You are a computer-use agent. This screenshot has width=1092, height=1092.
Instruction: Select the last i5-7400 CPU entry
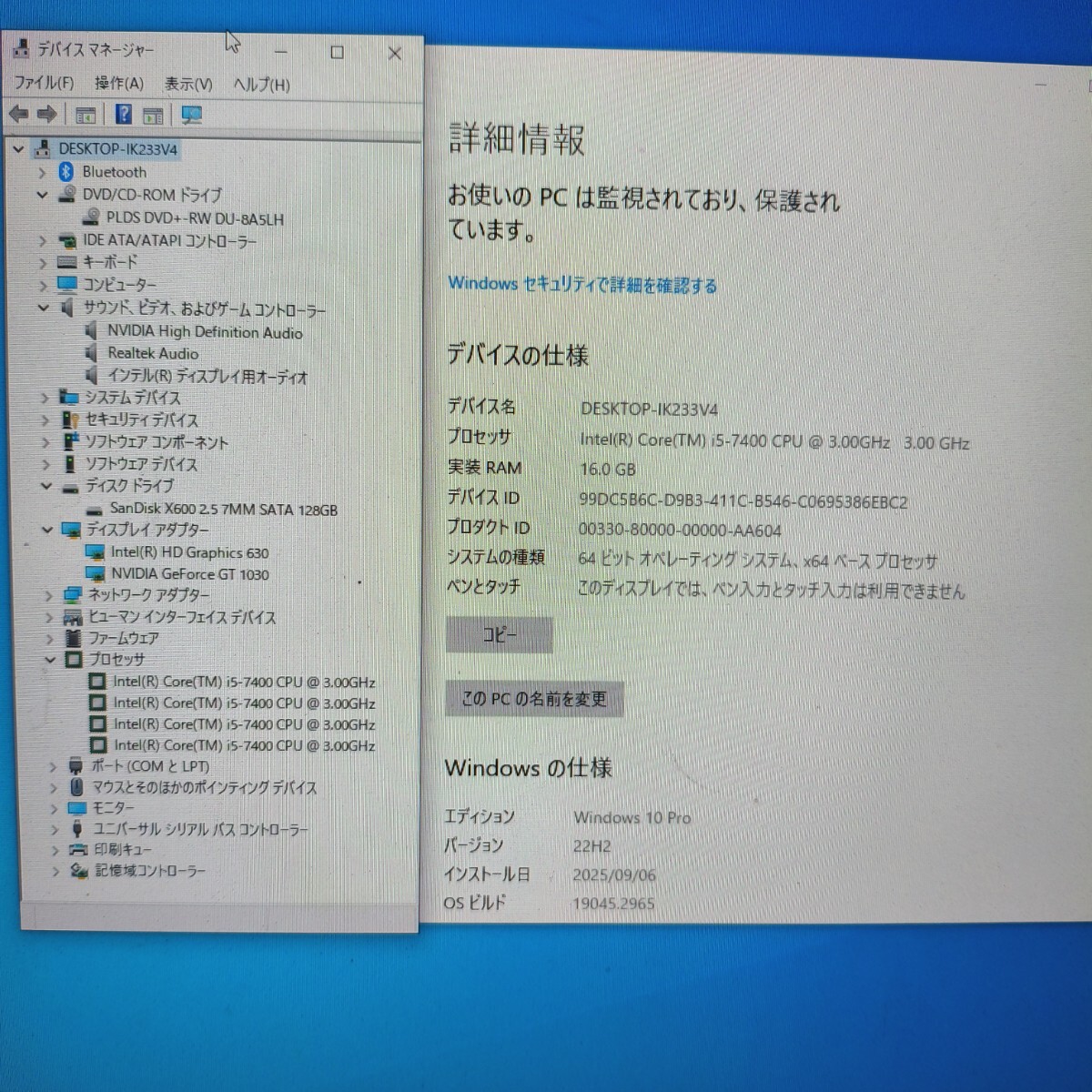pyautogui.click(x=244, y=745)
